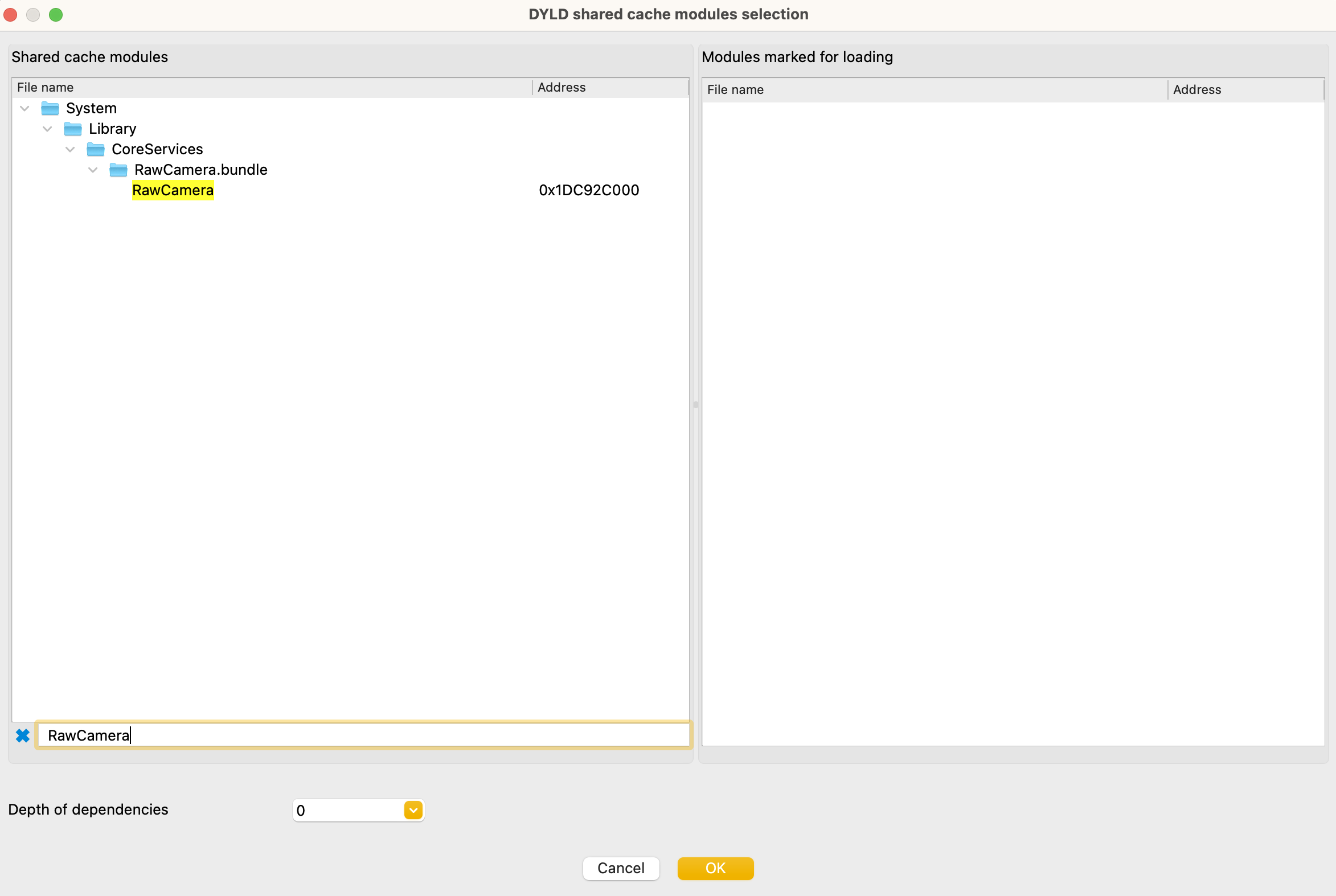The image size is (1336, 896).
Task: Sort shared cache modules by Address
Action: [609, 88]
